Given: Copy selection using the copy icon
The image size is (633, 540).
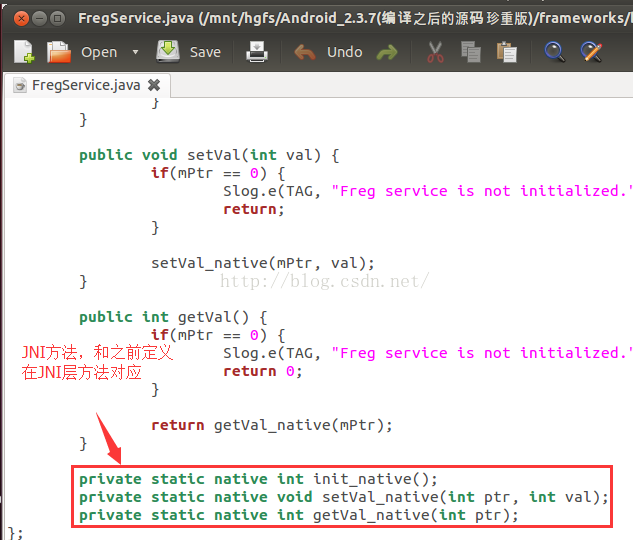Looking at the screenshot, I should coord(471,52).
